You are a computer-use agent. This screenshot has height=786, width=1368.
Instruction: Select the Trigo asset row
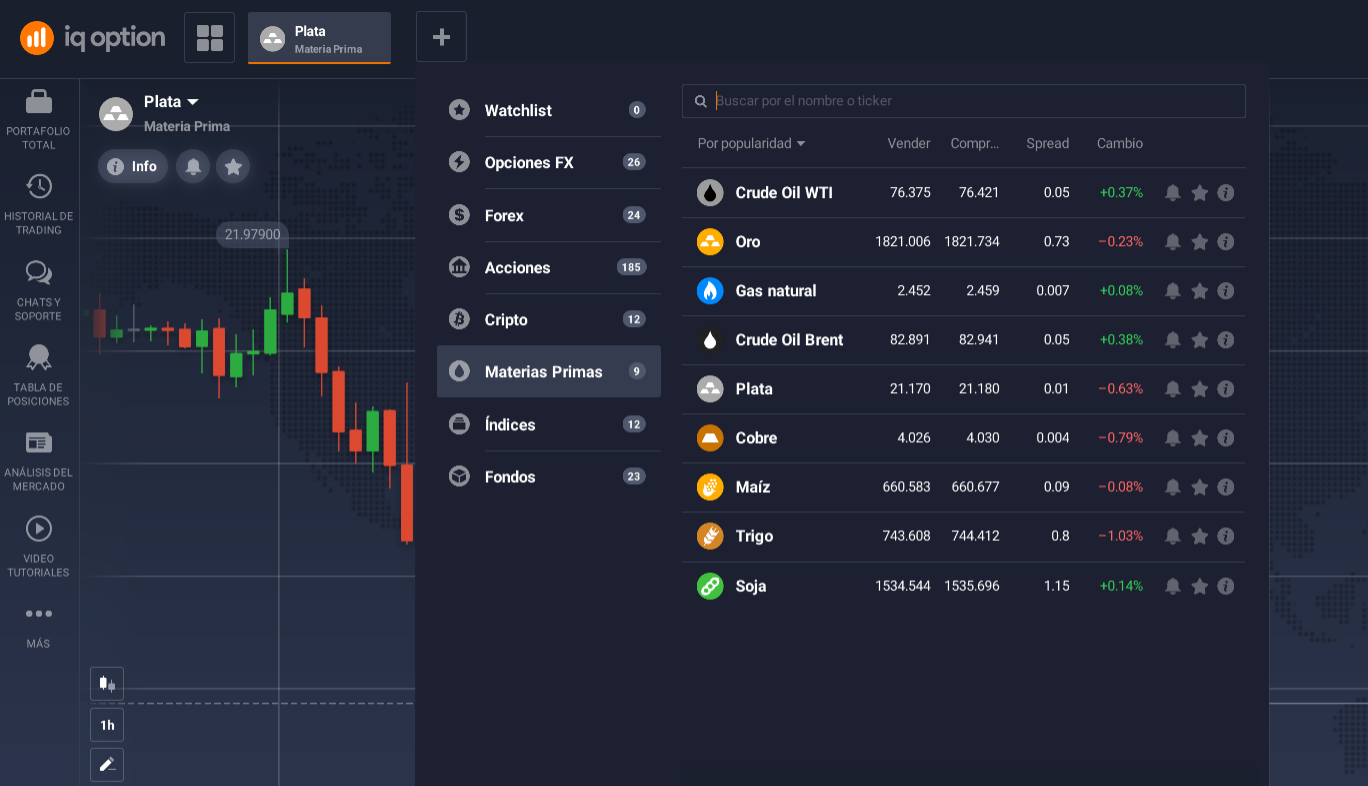pos(964,536)
